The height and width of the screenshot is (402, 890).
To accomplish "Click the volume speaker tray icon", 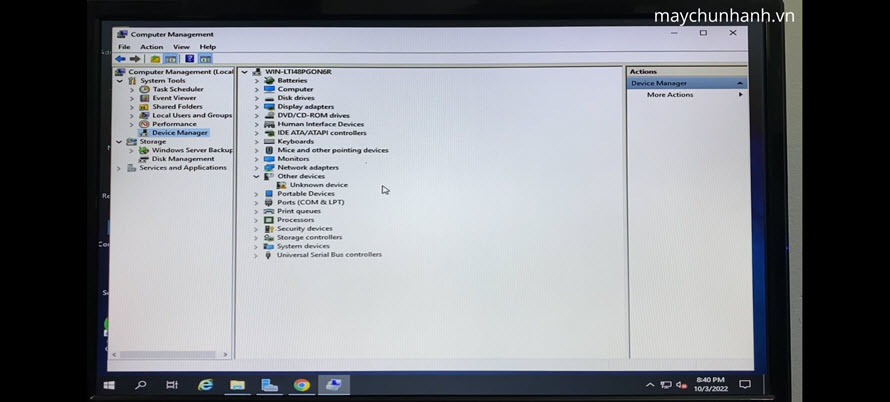I will (x=682, y=385).
